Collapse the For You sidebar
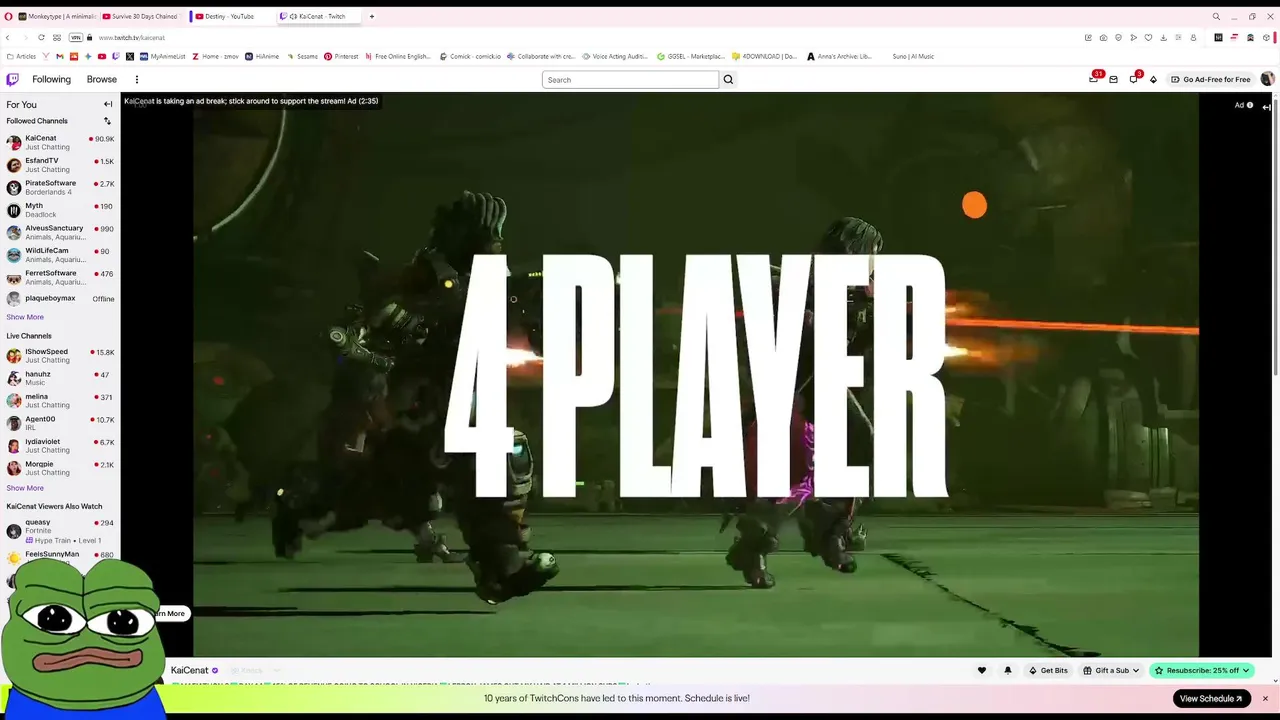1280x720 pixels. coord(108,104)
